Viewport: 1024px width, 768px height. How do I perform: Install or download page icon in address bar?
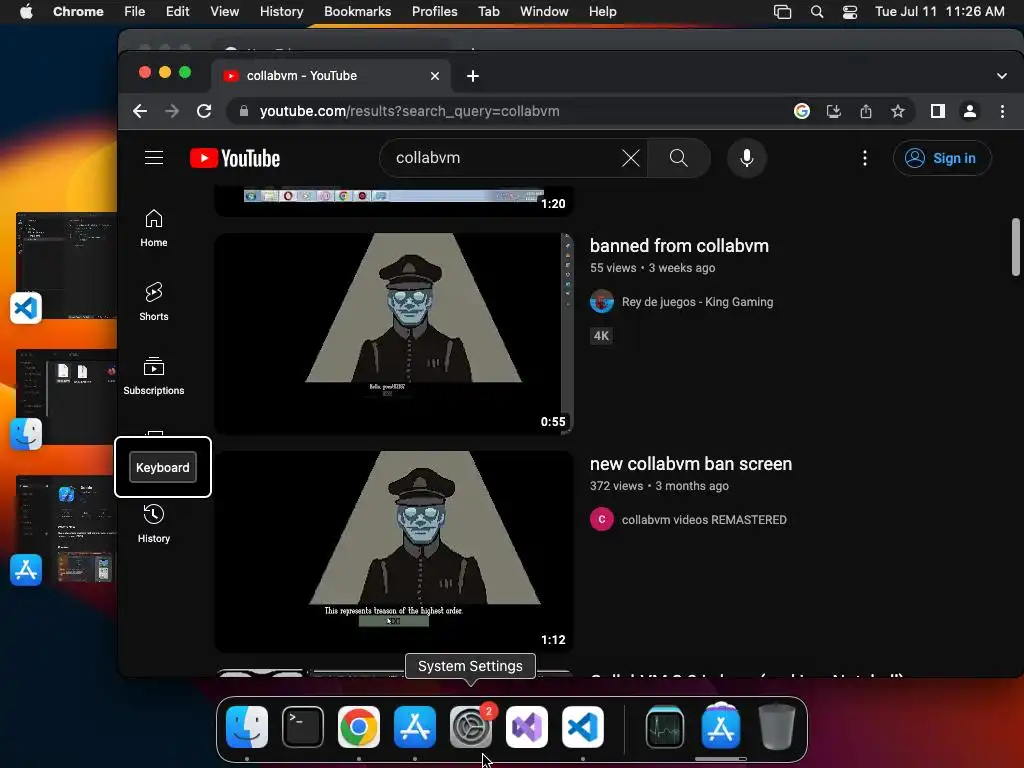834,111
